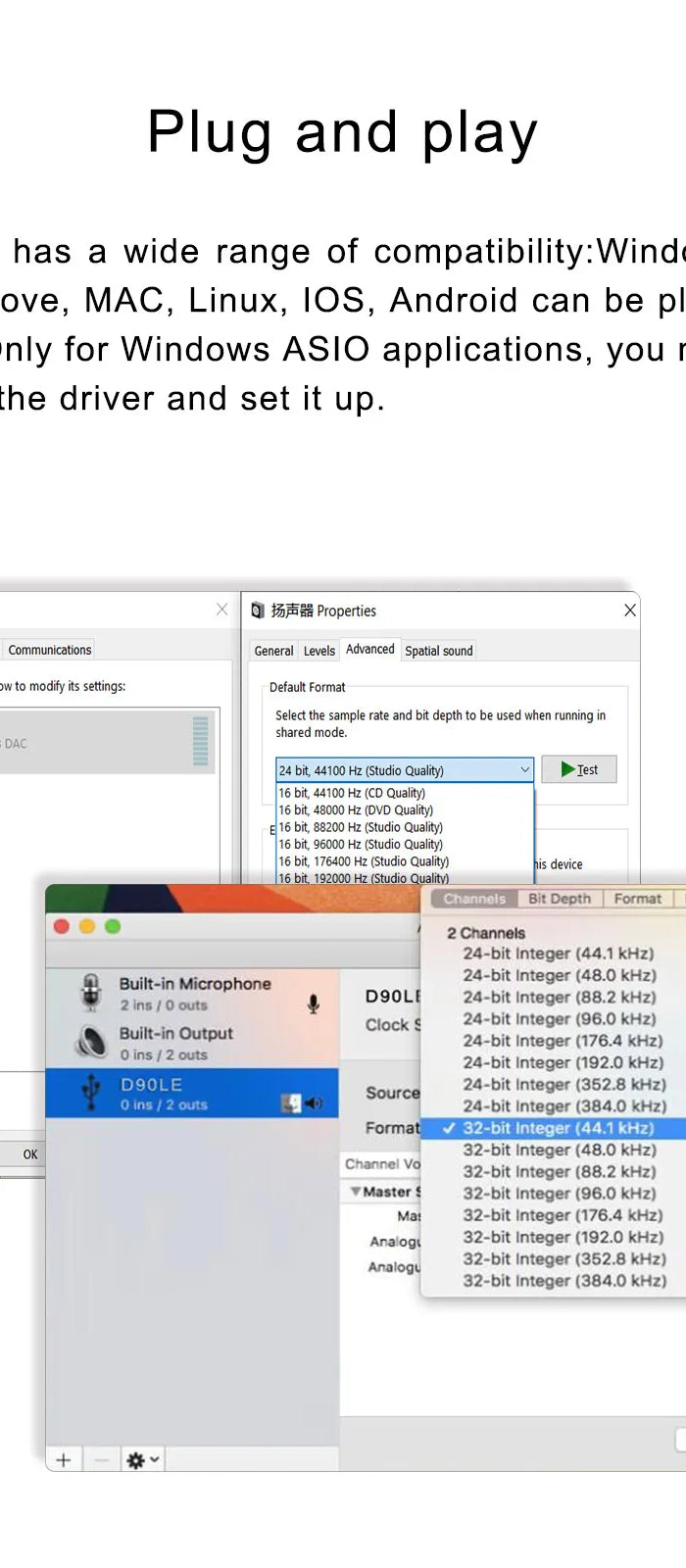Select 16 bit, 48000 Hz (DVD Quality)

click(x=356, y=810)
